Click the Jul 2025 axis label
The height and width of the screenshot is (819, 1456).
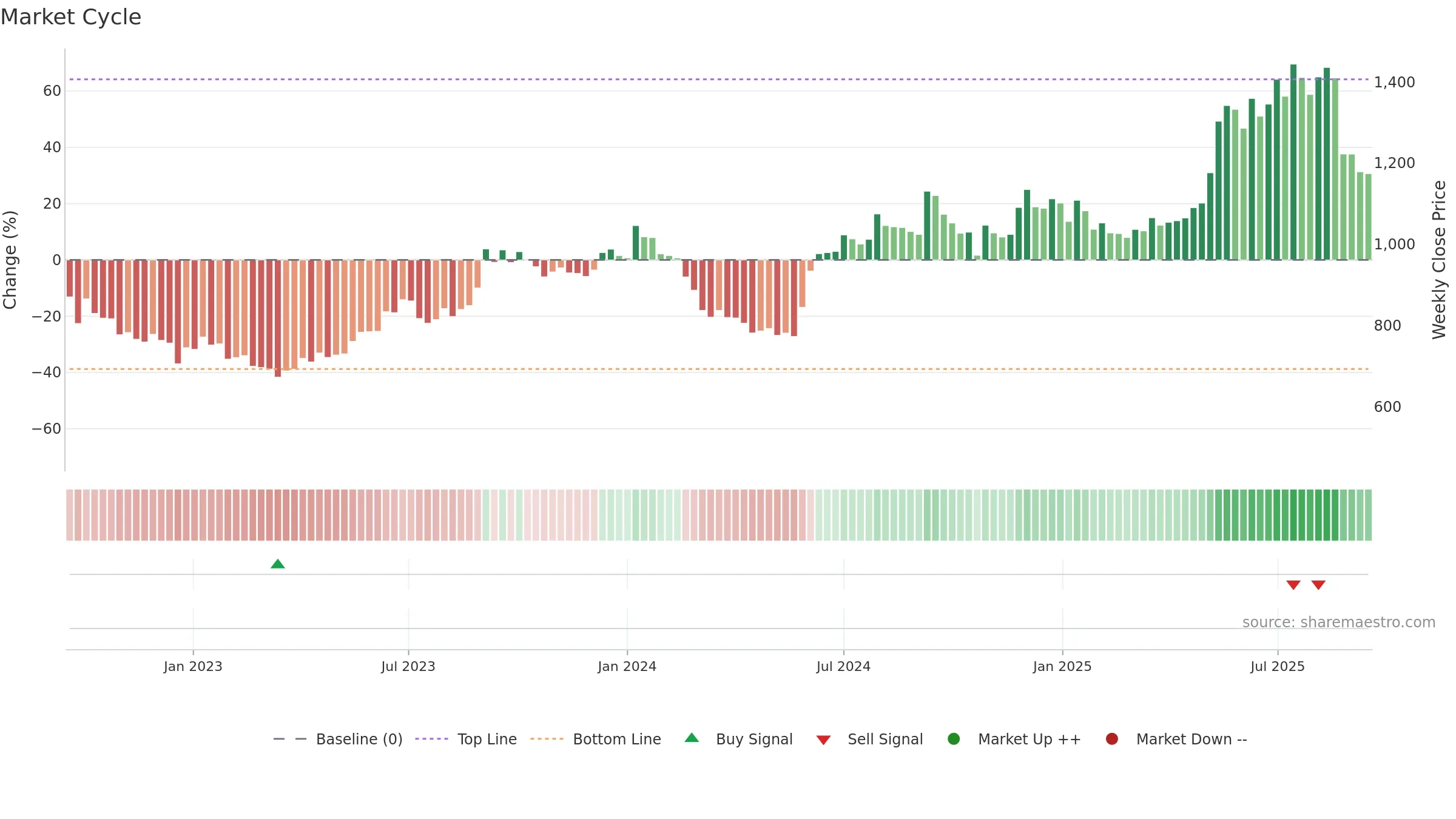click(x=1278, y=667)
